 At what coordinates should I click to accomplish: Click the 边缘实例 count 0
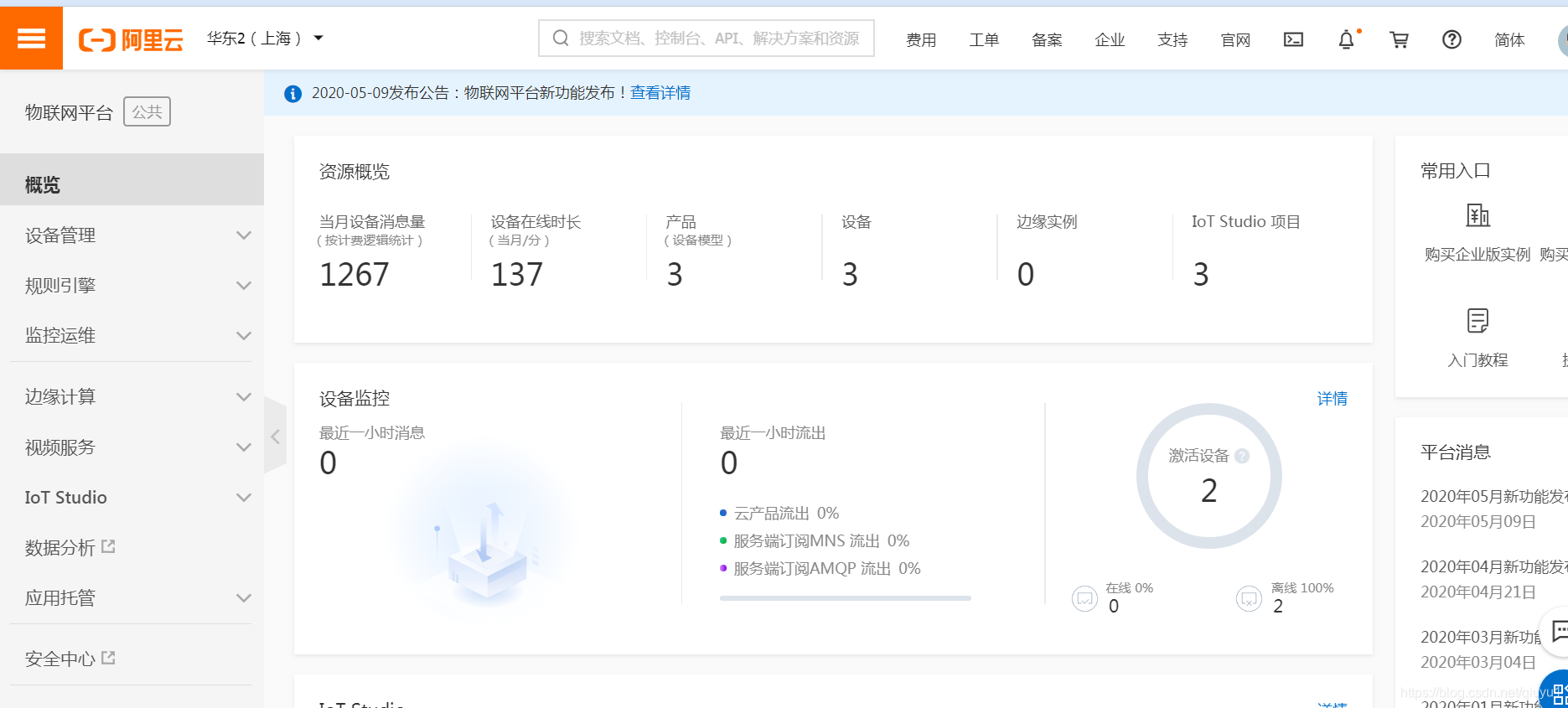click(x=1026, y=275)
